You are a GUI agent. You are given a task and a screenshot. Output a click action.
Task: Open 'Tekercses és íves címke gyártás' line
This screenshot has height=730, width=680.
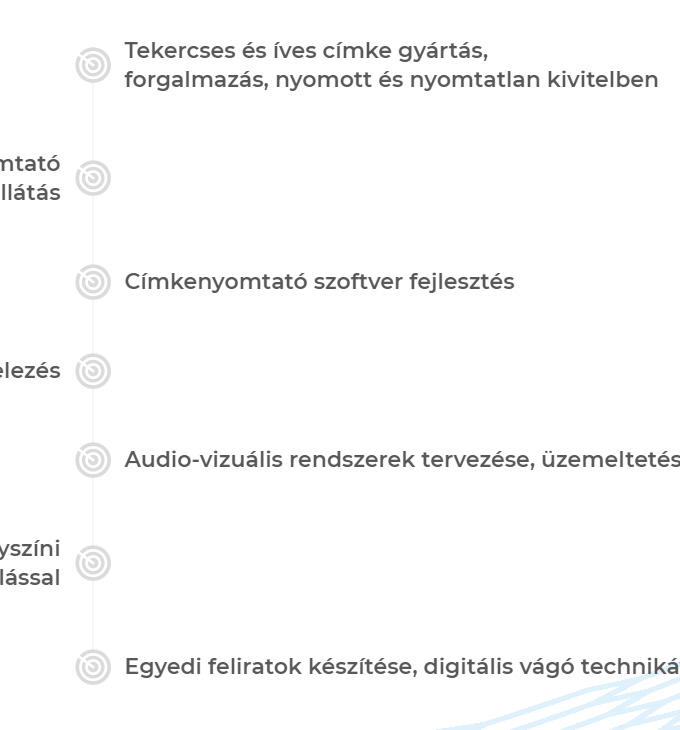(306, 51)
